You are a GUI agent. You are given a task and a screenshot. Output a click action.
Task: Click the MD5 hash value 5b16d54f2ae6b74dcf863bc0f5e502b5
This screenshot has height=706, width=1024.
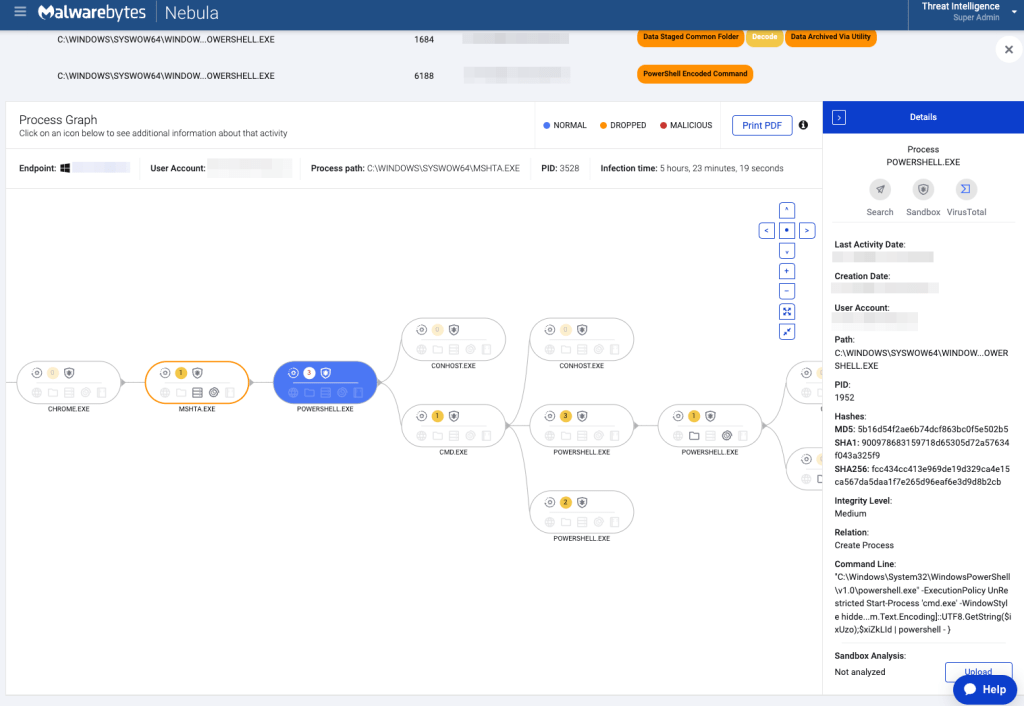tap(933, 429)
